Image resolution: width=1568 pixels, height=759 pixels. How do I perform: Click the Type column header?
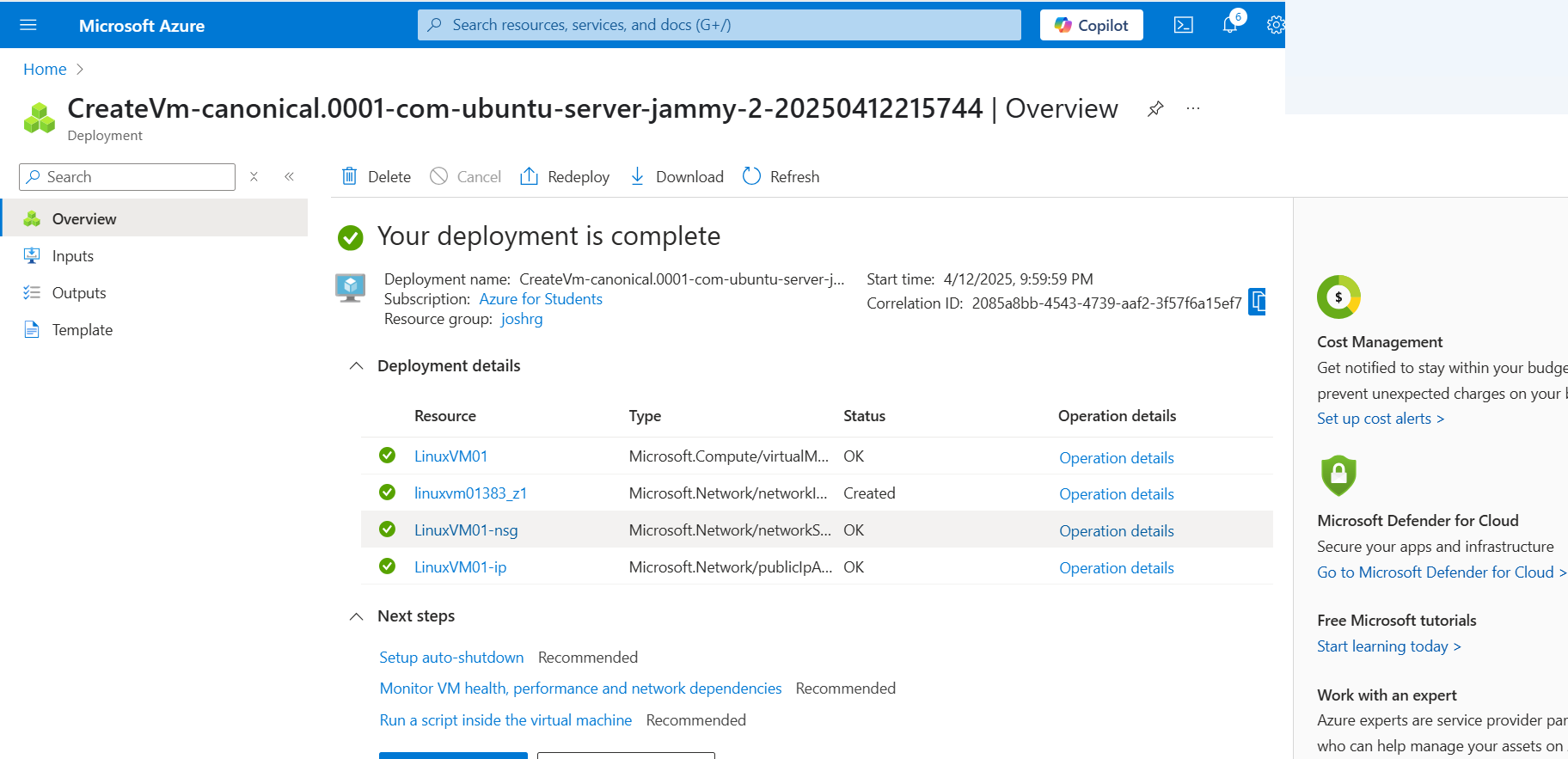tap(645, 416)
